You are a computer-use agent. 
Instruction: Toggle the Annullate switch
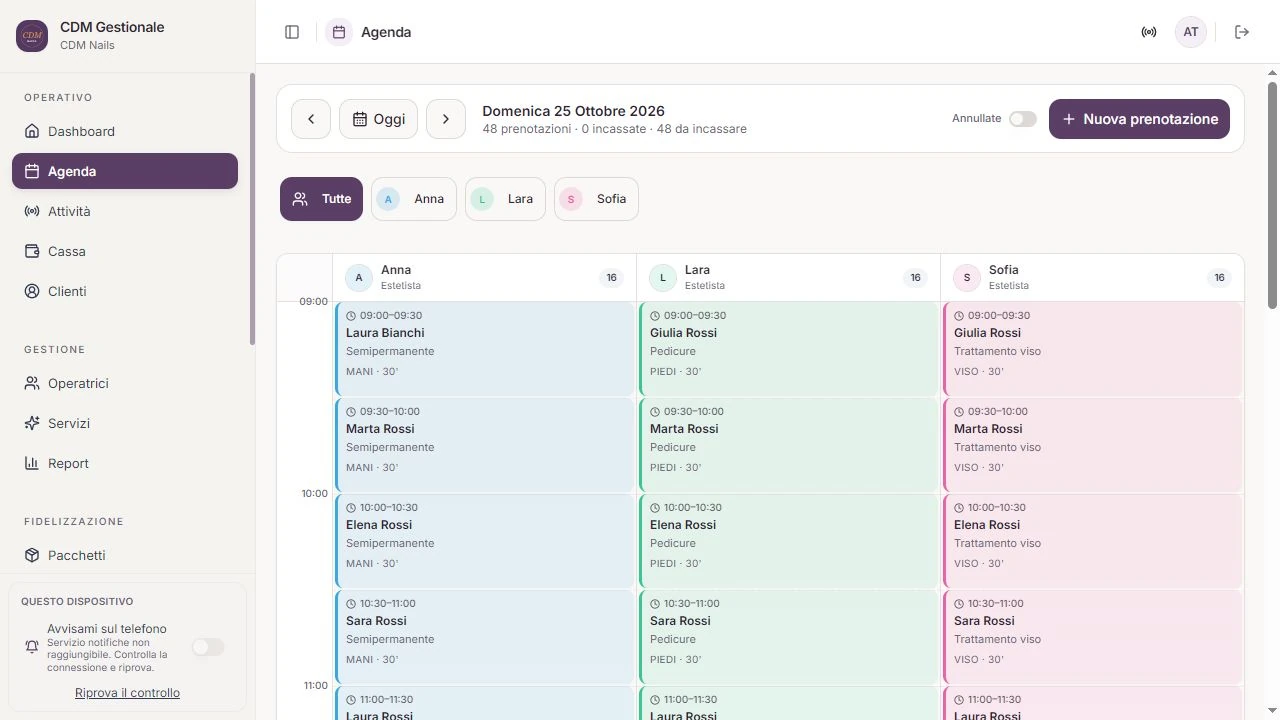click(1022, 119)
